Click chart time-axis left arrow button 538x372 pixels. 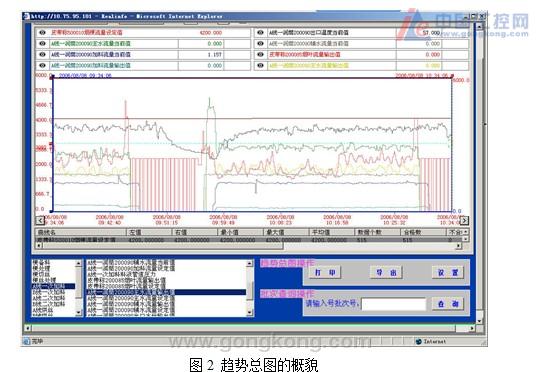coord(40,220)
